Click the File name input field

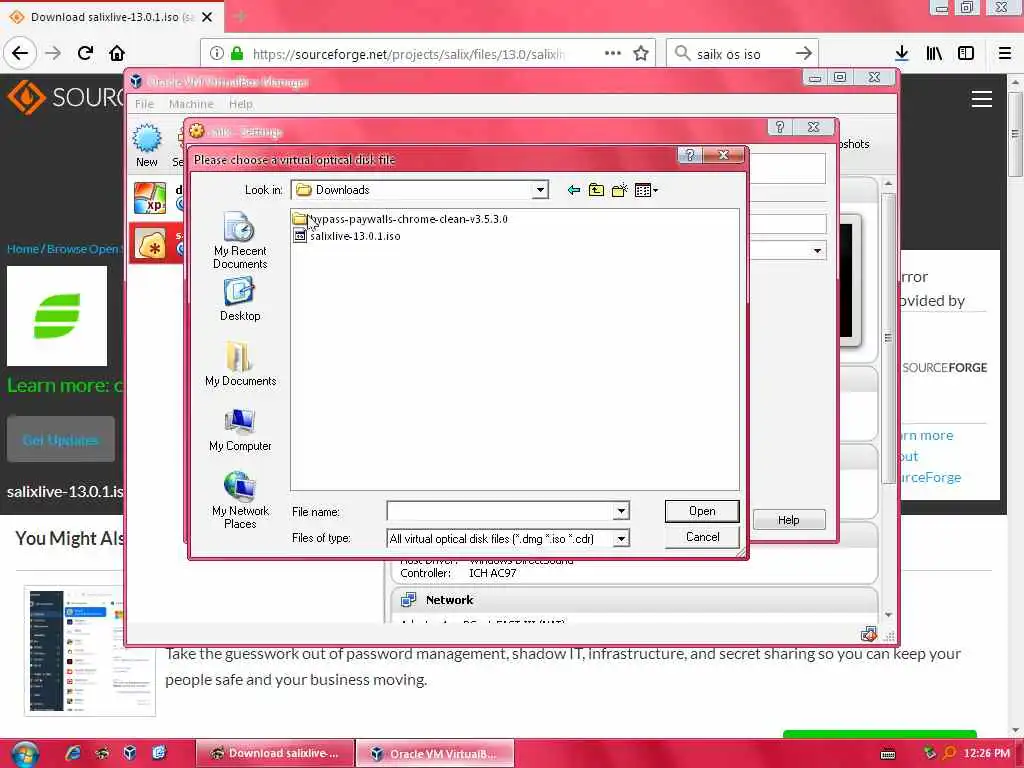pyautogui.click(x=500, y=511)
